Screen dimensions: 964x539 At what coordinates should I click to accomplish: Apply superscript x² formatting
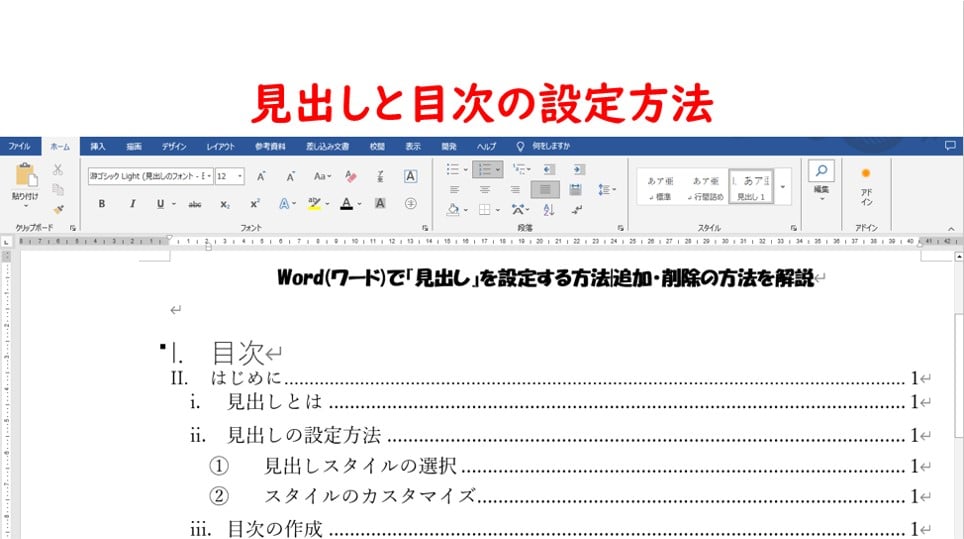point(255,203)
